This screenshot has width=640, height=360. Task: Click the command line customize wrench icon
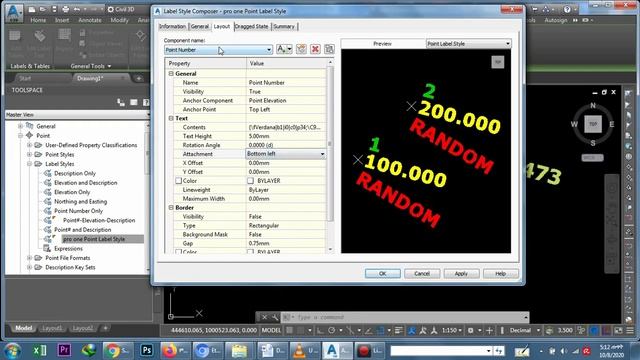pos(275,317)
